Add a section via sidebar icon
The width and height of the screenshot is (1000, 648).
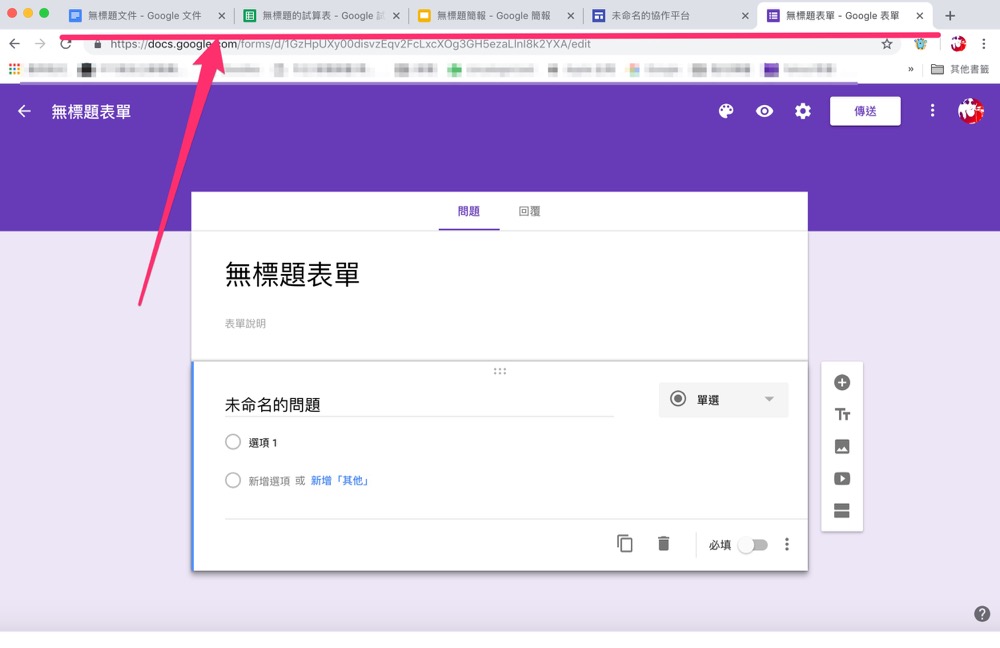[x=842, y=511]
